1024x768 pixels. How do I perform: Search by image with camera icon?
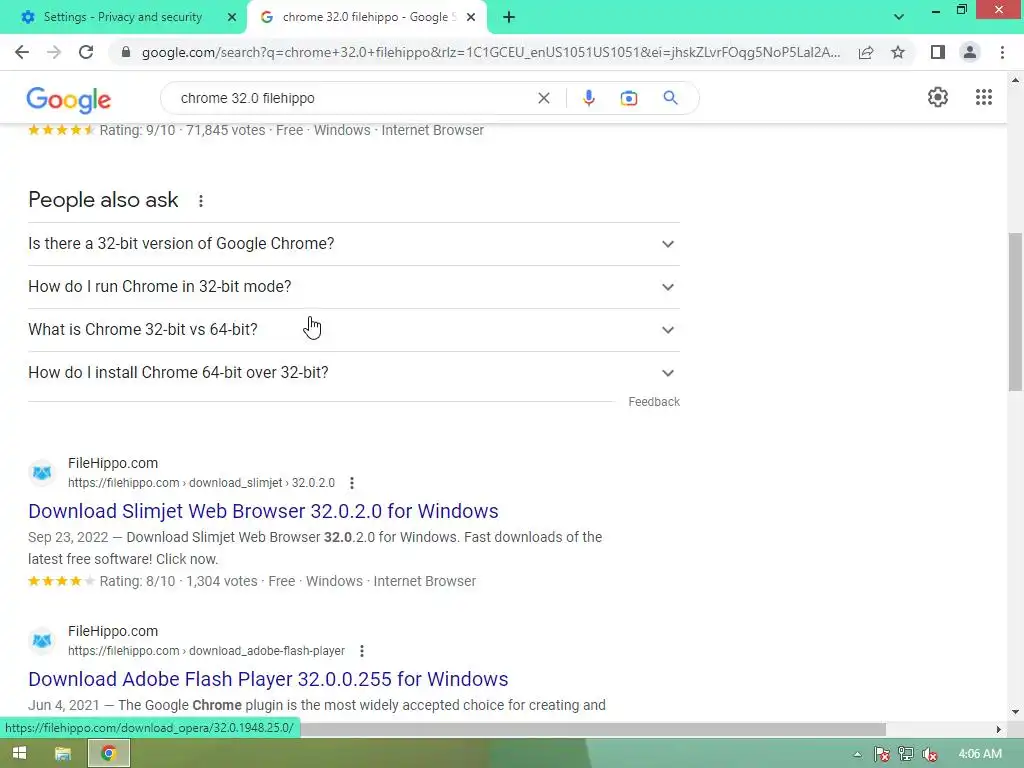click(628, 98)
